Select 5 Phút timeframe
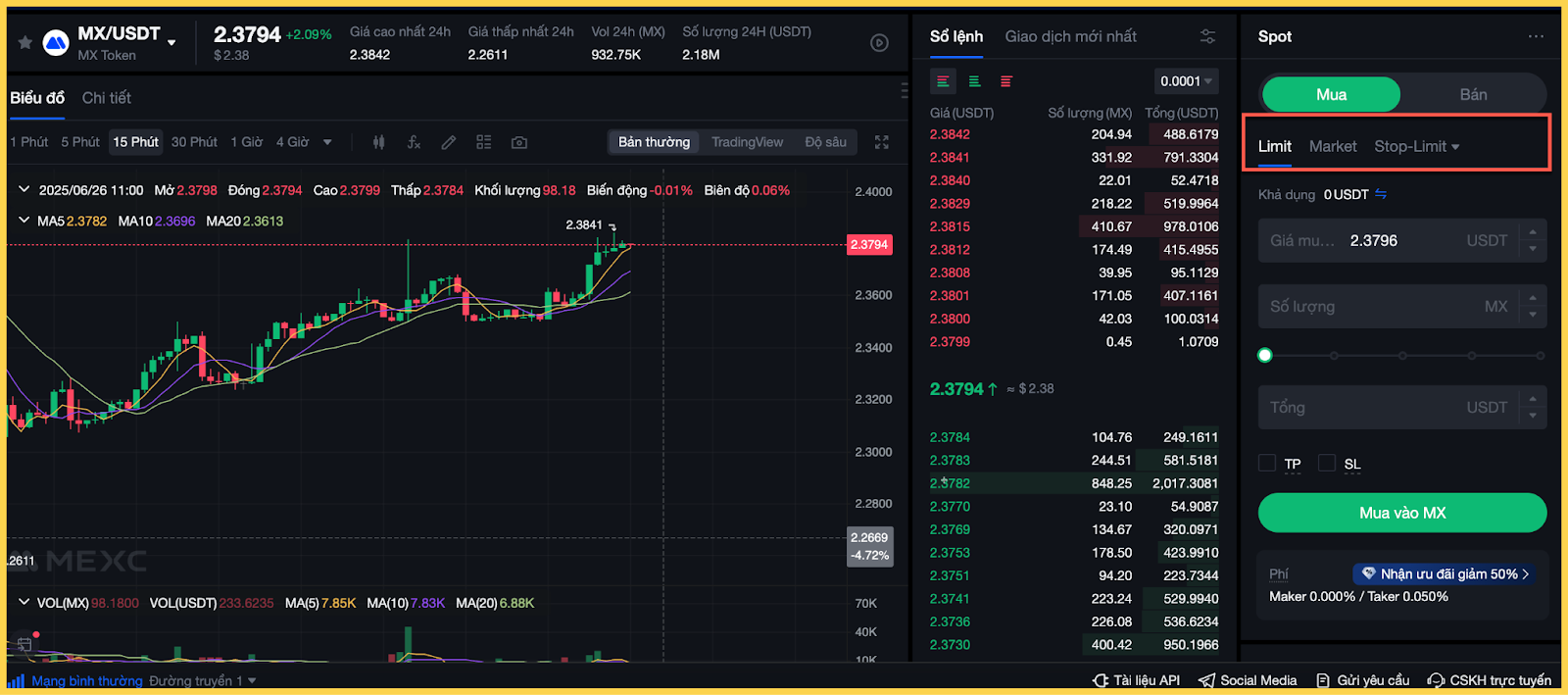Viewport: 1568px width, 695px height. point(80,142)
